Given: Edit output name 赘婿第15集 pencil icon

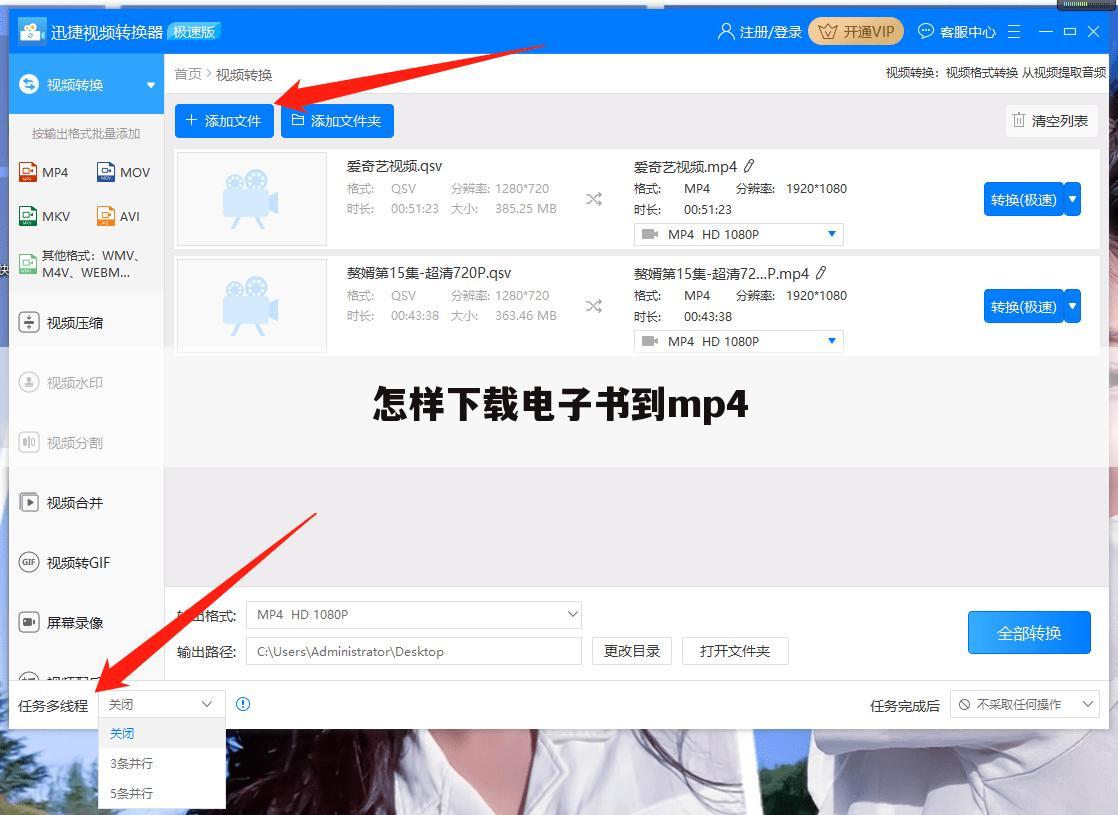Looking at the screenshot, I should click(821, 273).
